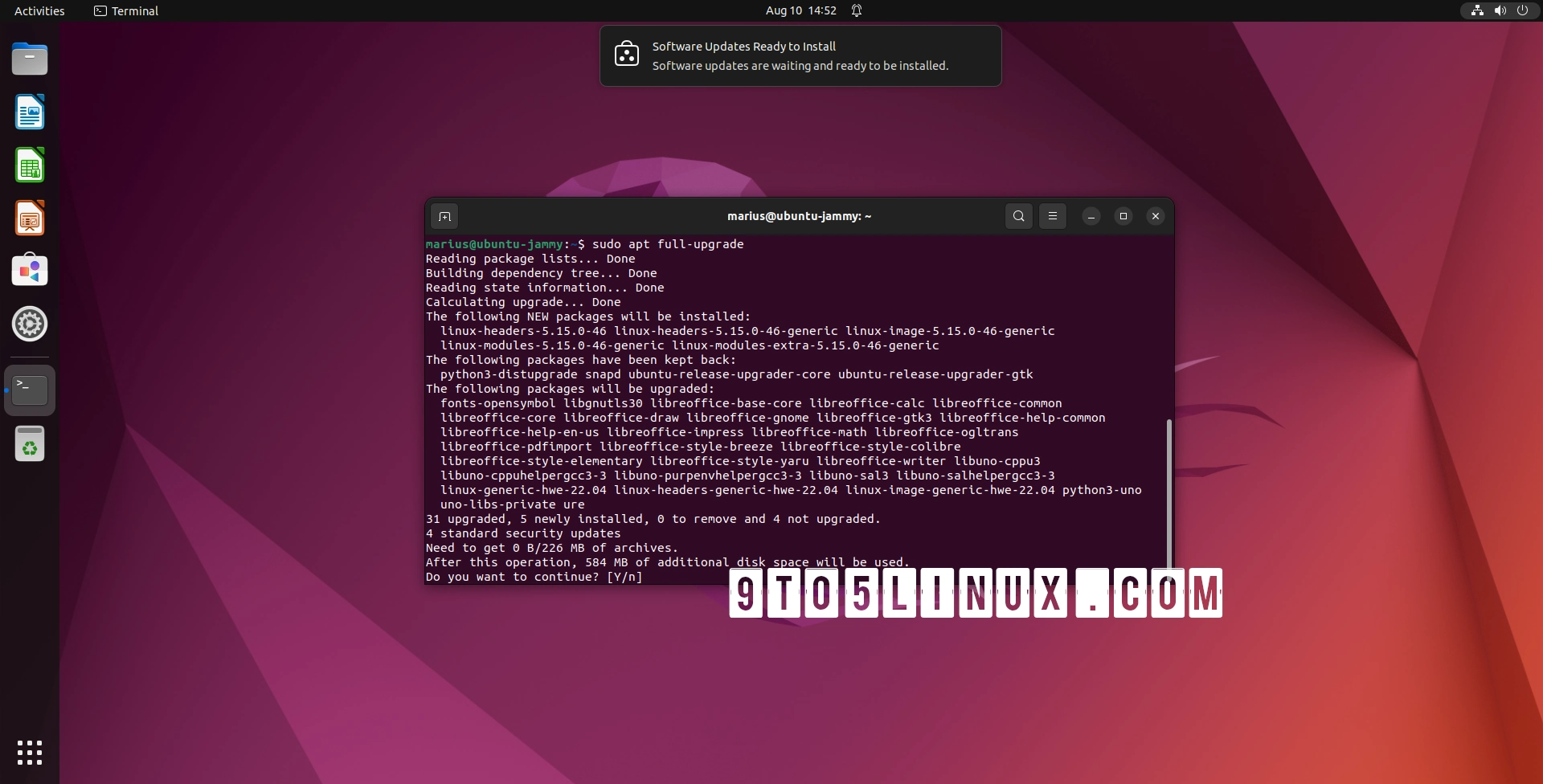
Task: Click the Software Updates Ready notification
Action: [x=800, y=55]
